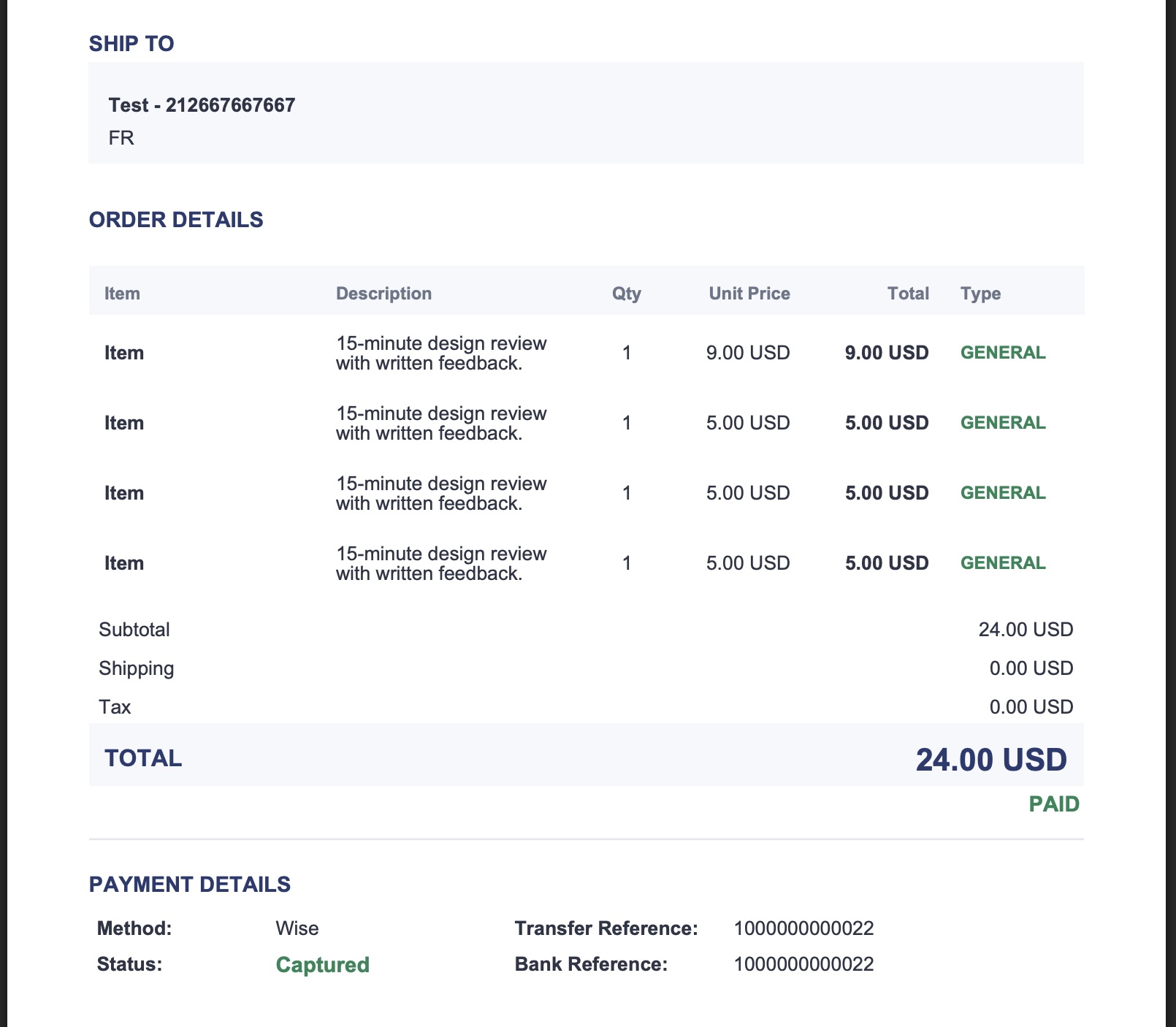Click the Qty column header

[x=627, y=294]
